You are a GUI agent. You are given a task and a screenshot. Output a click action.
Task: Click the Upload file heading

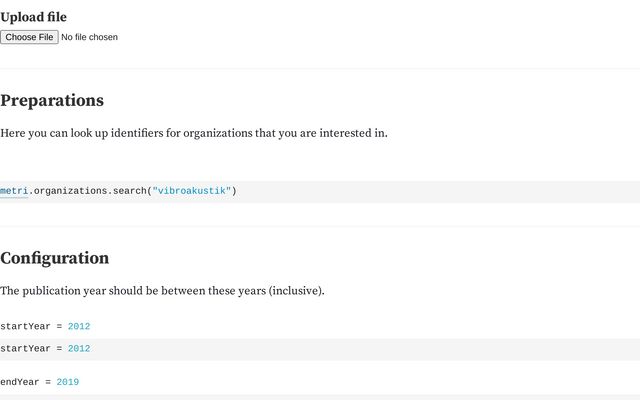pos(33,17)
